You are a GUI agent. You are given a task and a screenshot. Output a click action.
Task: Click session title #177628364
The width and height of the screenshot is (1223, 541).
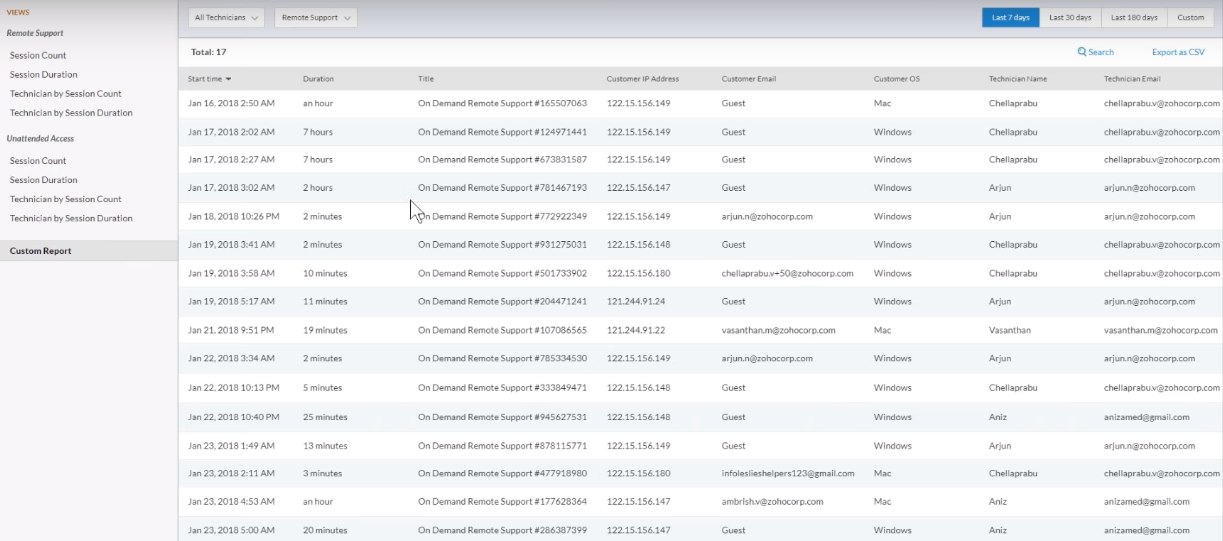coord(502,502)
